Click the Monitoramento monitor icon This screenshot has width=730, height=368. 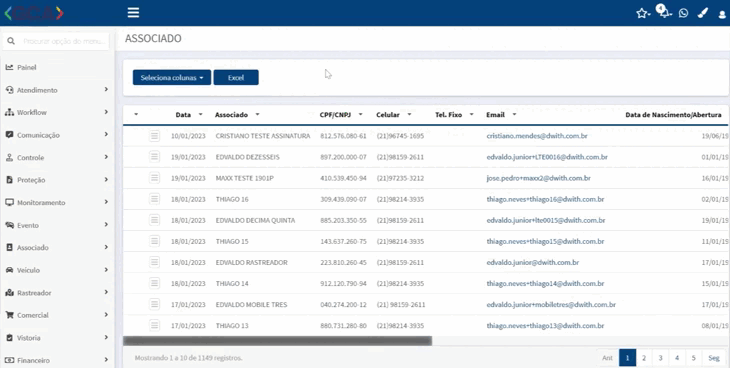click(9, 203)
